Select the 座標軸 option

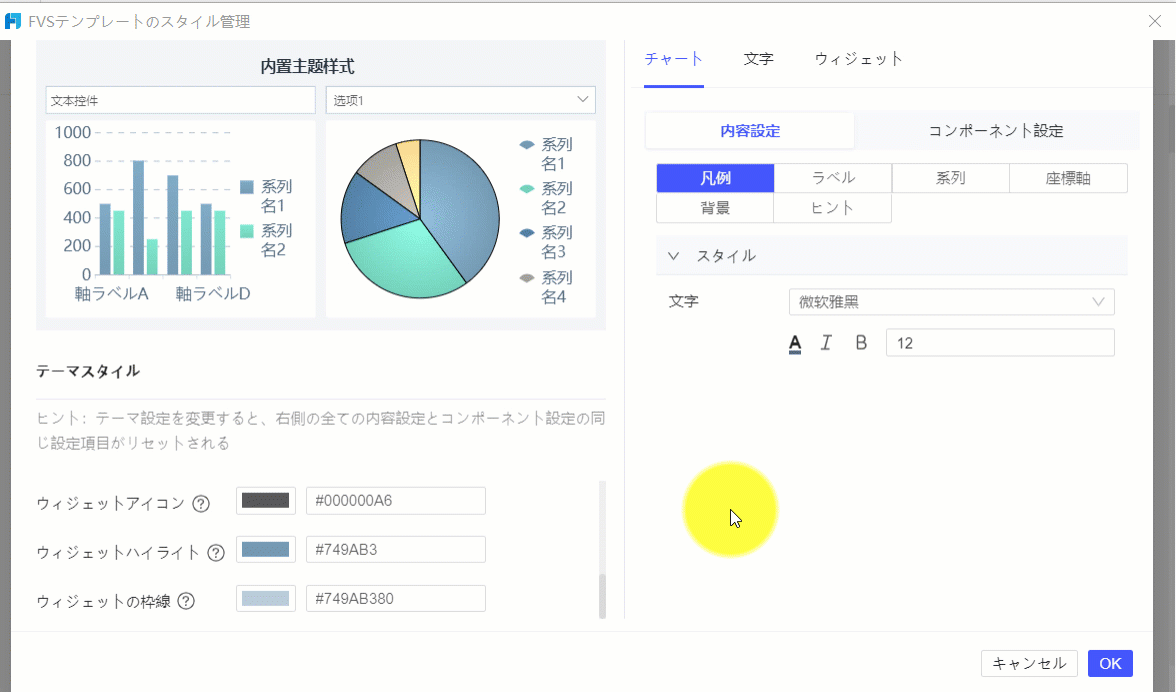point(1068,178)
